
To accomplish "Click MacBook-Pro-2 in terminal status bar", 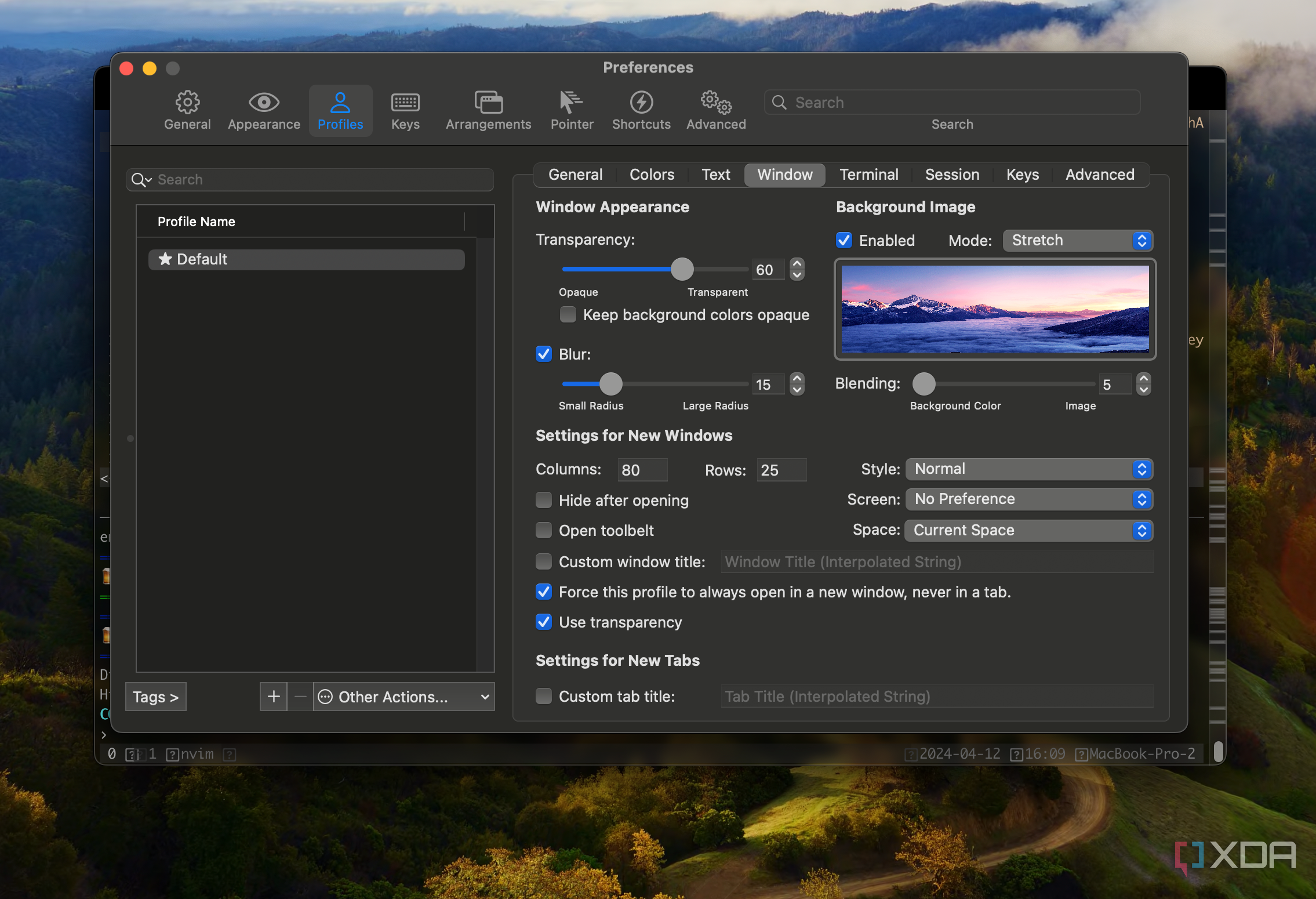I will pos(1142,754).
